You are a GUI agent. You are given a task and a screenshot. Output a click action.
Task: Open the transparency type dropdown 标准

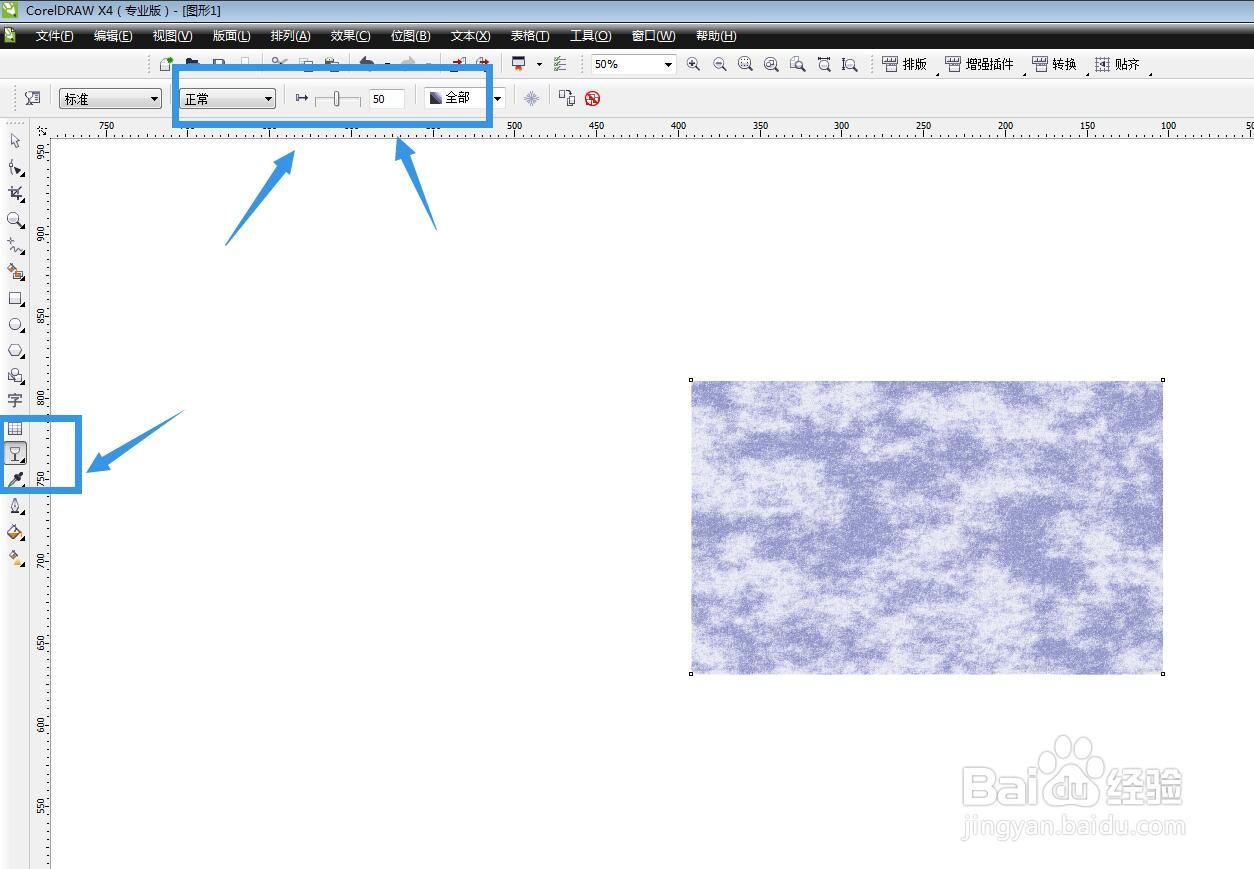click(111, 99)
